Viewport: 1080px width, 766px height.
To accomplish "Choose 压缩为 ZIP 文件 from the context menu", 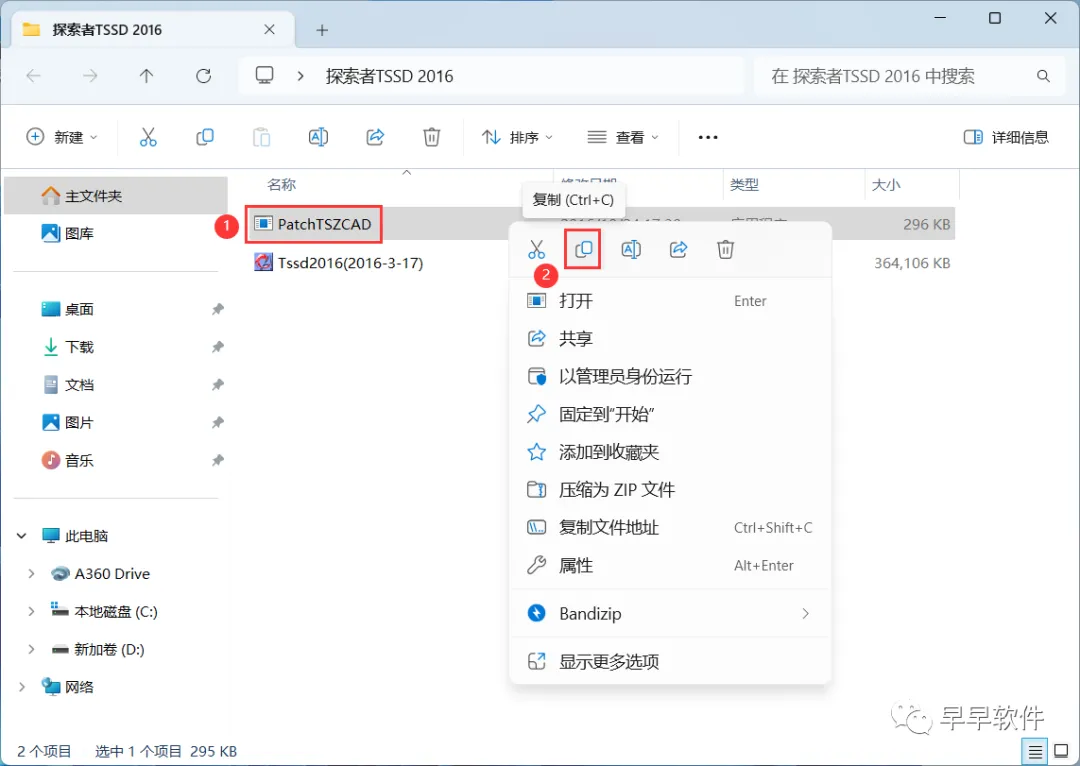I will point(670,490).
